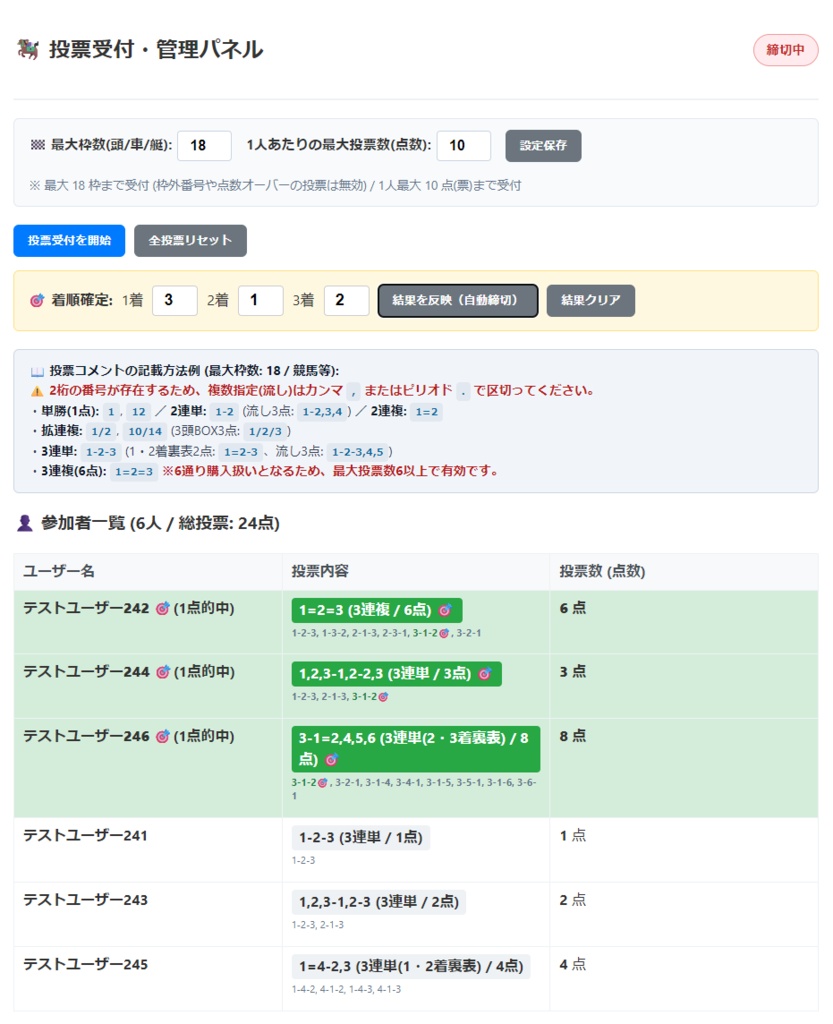Click the green 3-1=2,4,5,6 vote badge
Screen dimensions: 833x1024
[x=416, y=748]
